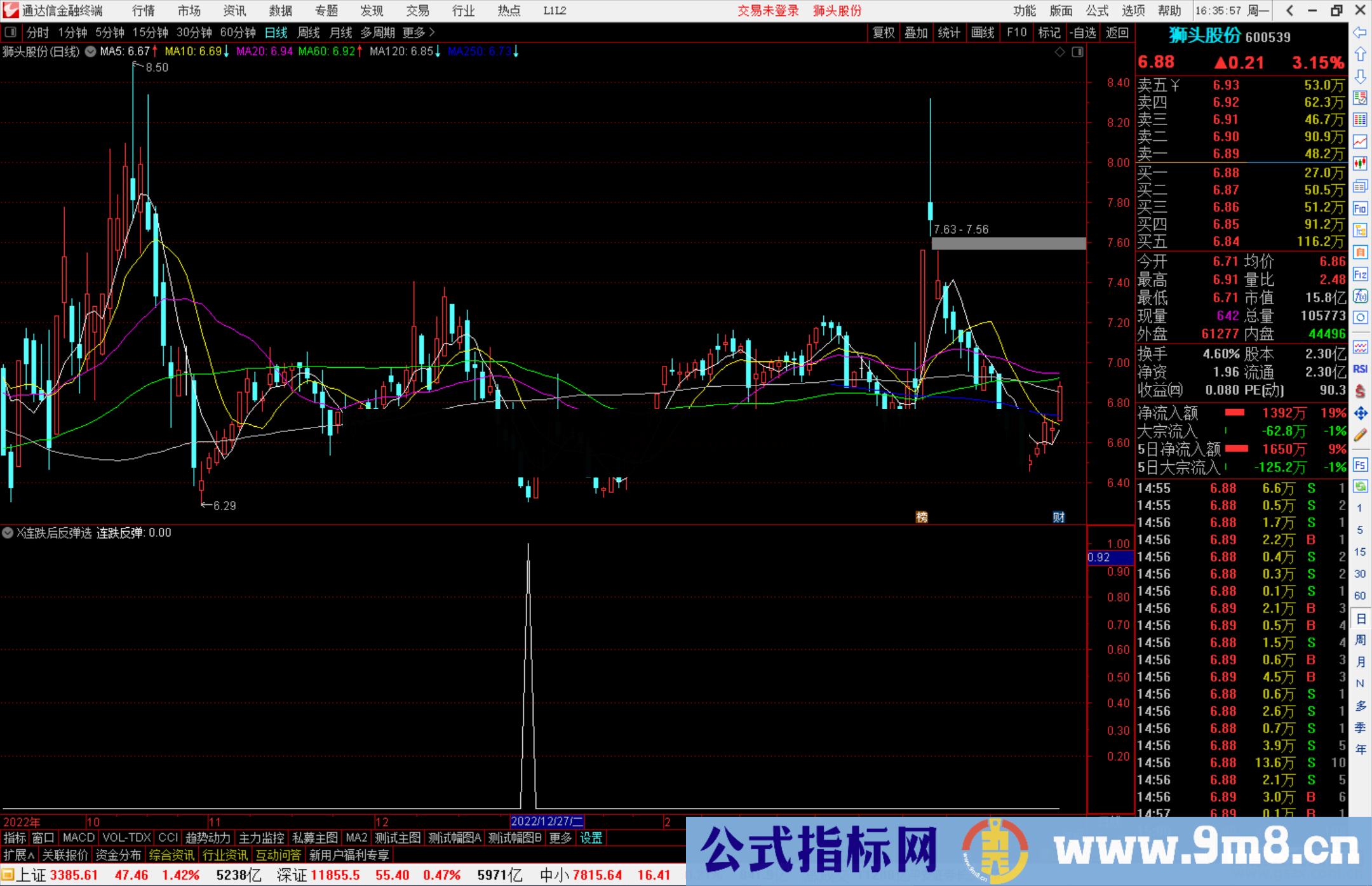Click the diamond icon at chart top-right
Screen dimensions: 1372x886
click(x=1059, y=52)
